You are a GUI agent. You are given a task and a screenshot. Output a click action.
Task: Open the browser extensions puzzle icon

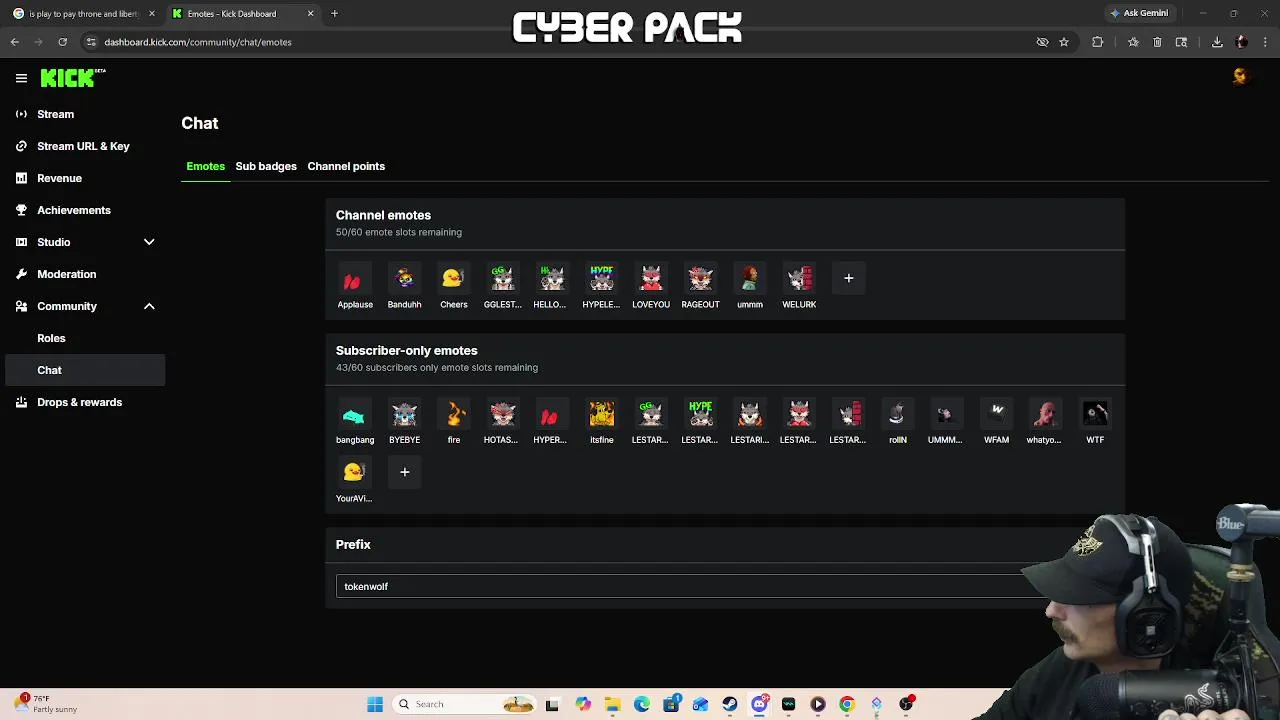tap(1098, 42)
